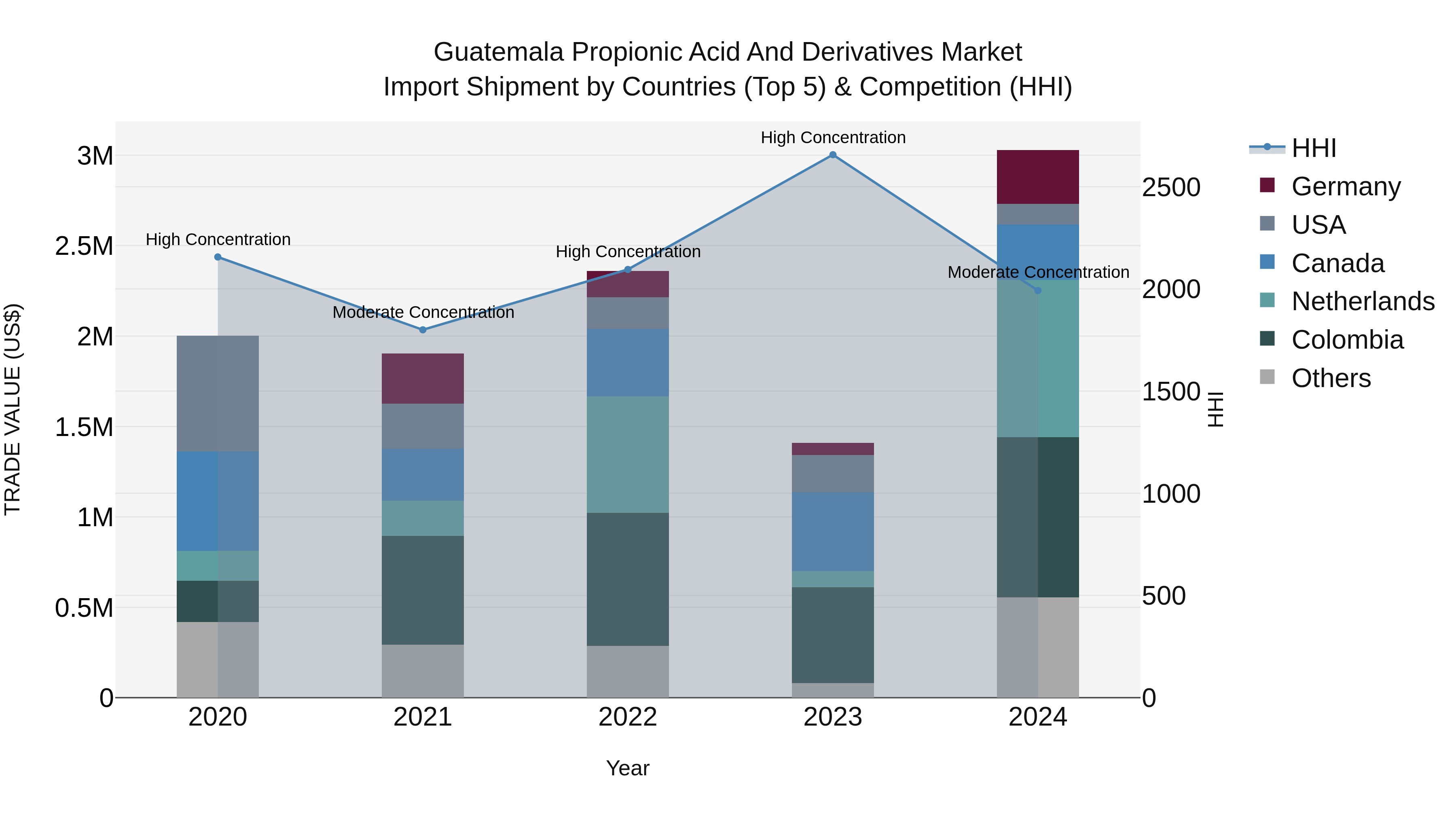Click the 2024 Netherlands bar segment

click(x=1038, y=359)
